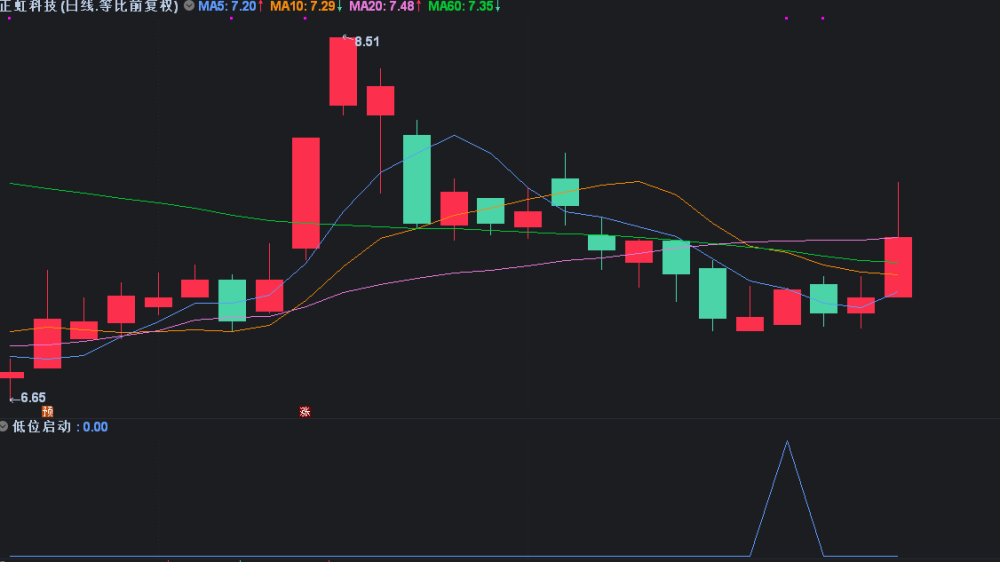Click the 8.51 high price label

367,42
